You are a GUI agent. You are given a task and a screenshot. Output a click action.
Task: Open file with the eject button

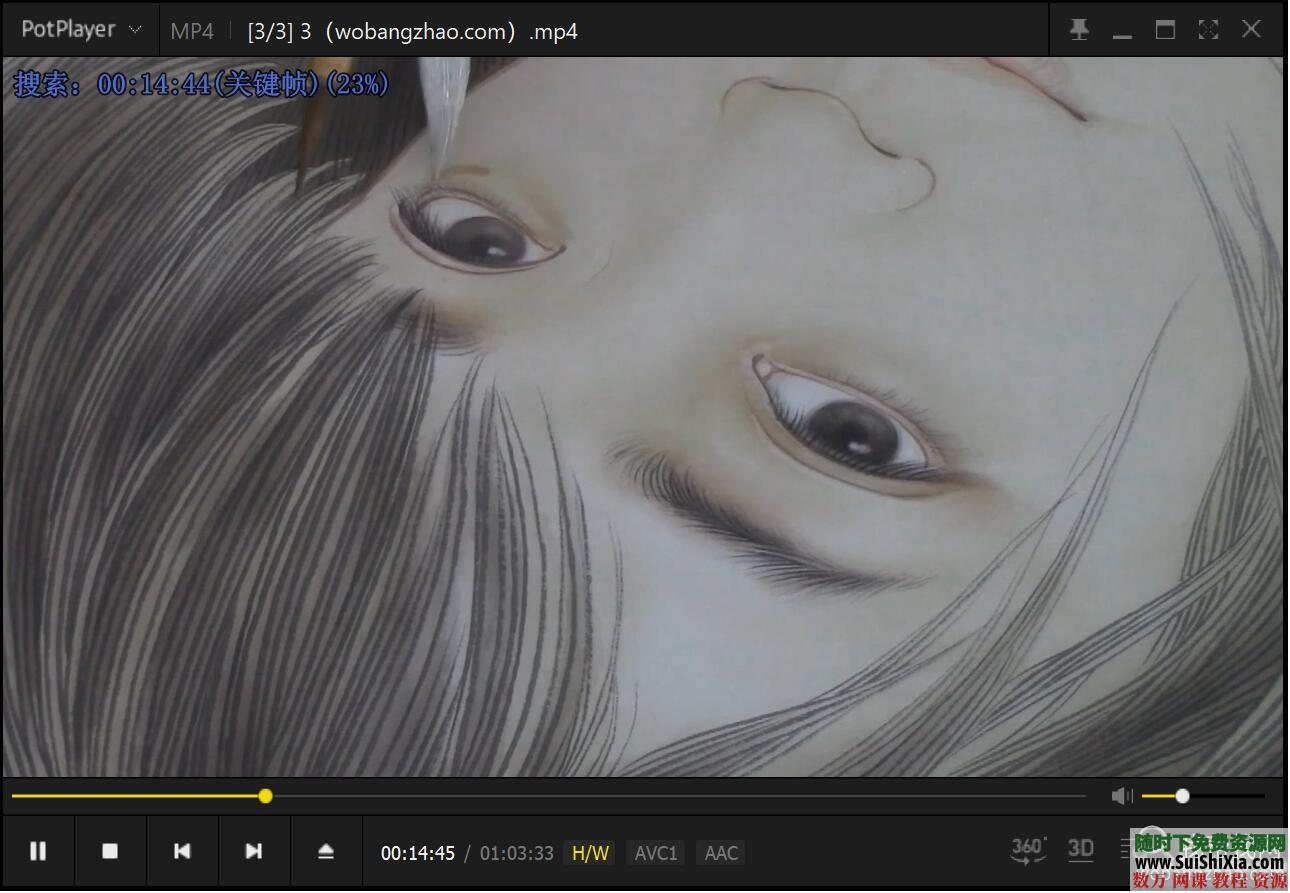click(x=326, y=851)
